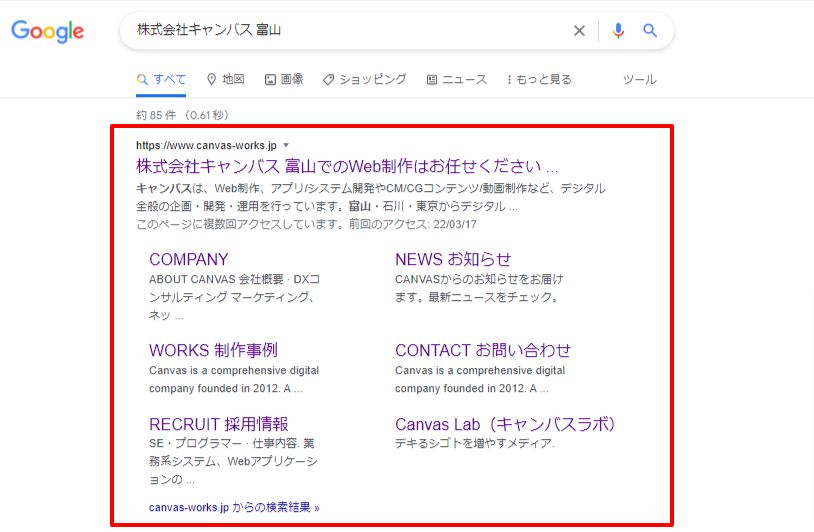The image size is (814, 532).
Task: Expand the dropdown arrow beside the canvas-works.jp URL
Action: (286, 145)
